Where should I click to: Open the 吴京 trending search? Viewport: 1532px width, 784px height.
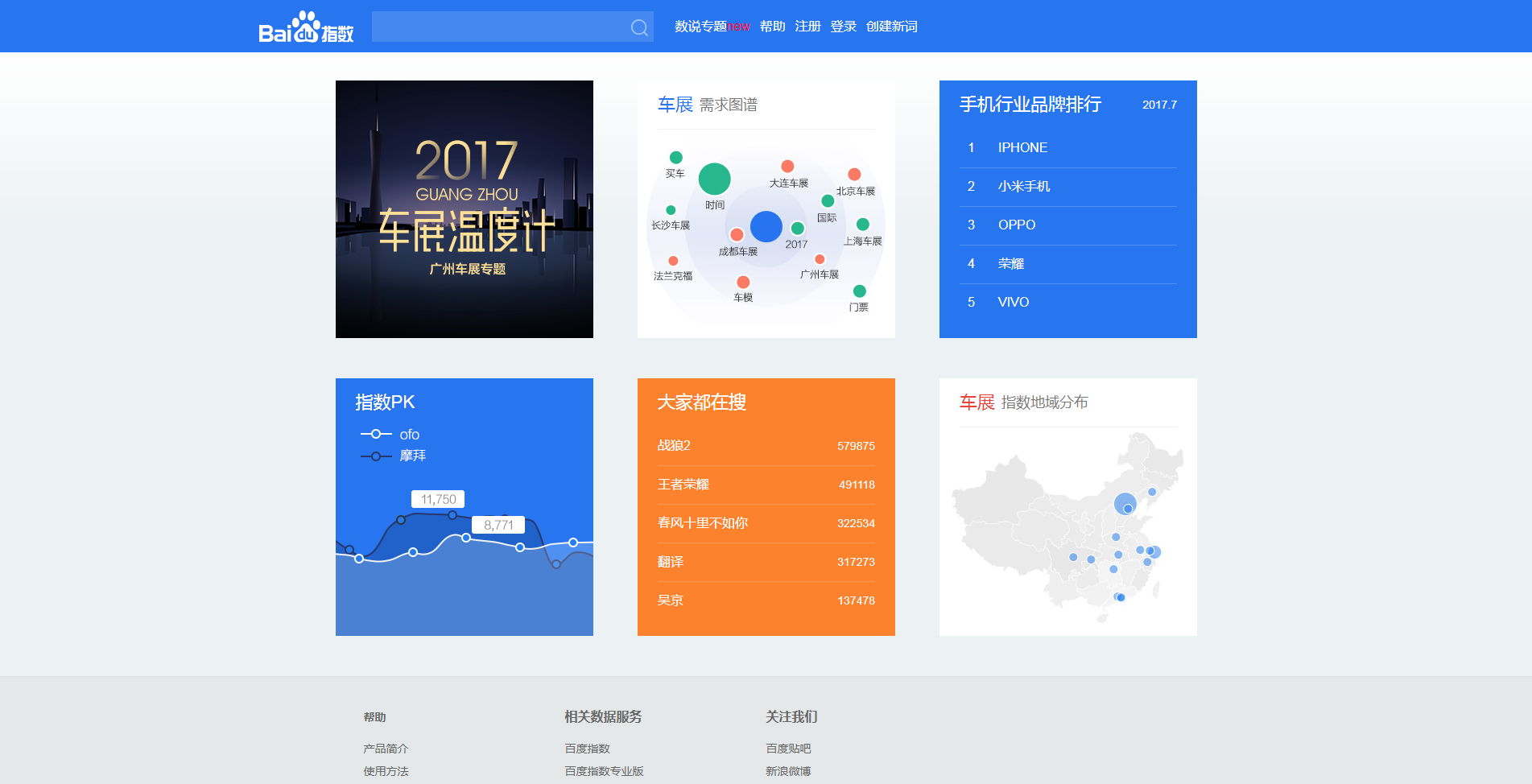pos(766,600)
